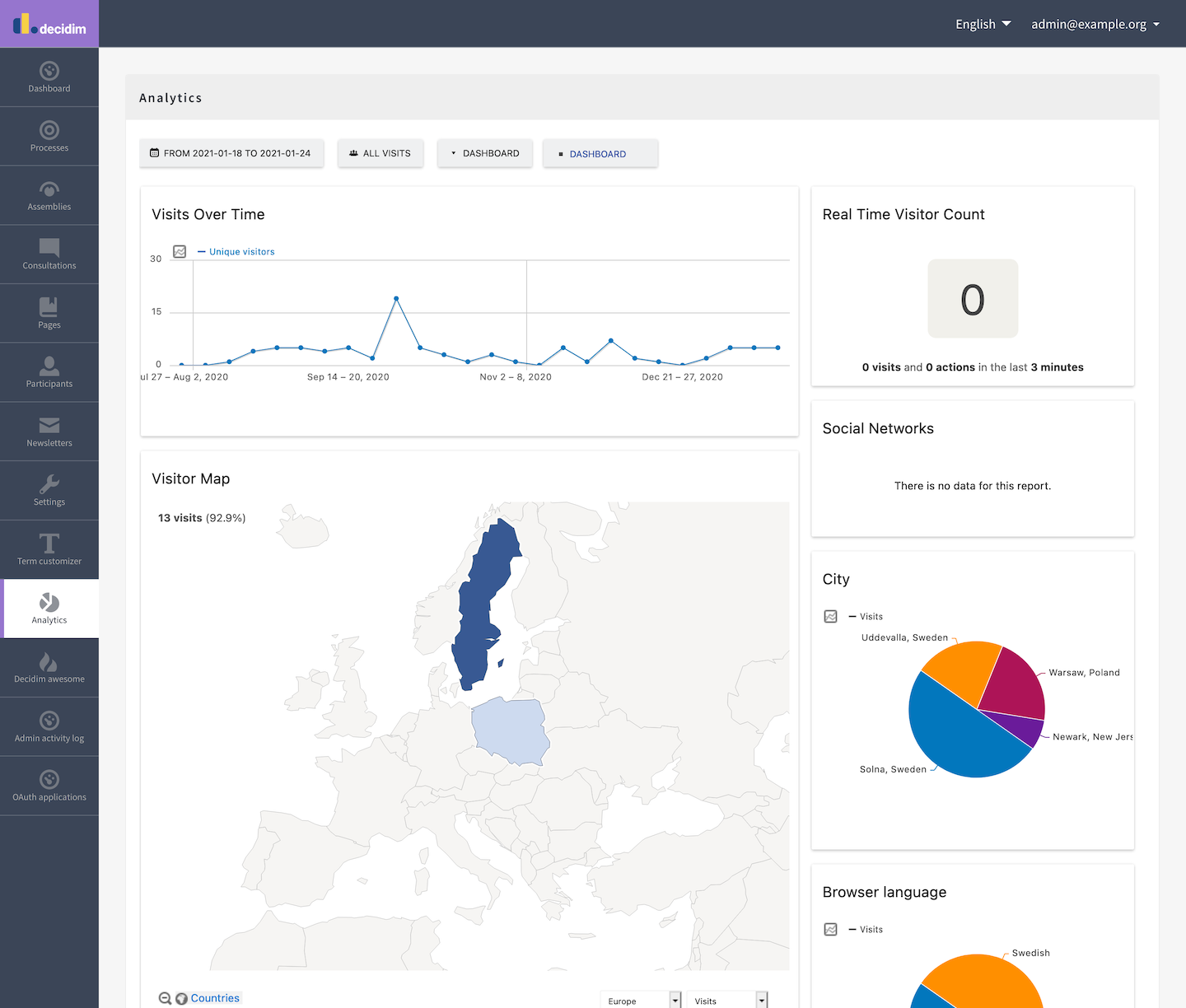Click the Countries link on the Visitor Map

[215, 997]
